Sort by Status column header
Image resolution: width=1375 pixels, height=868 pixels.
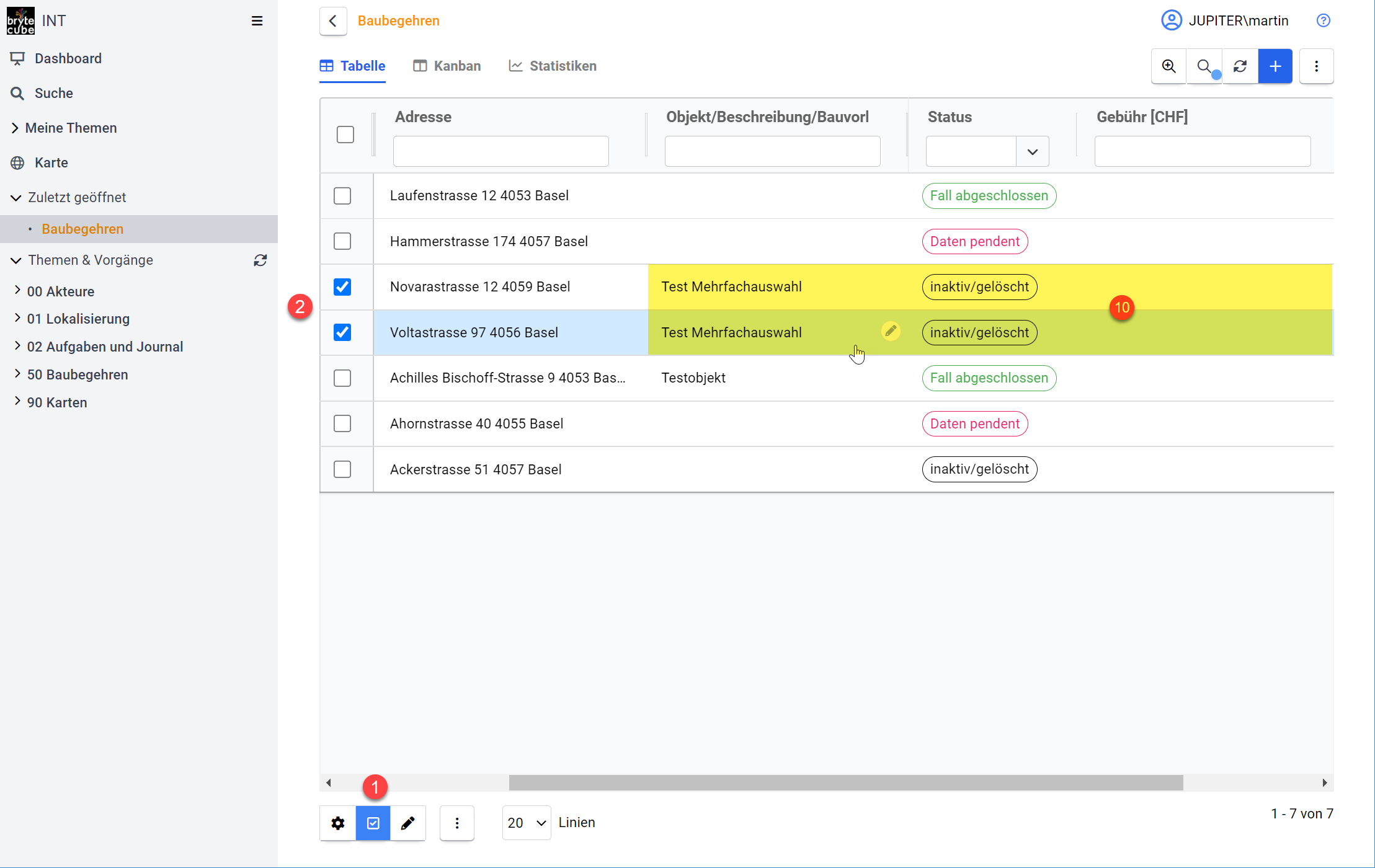coord(950,117)
